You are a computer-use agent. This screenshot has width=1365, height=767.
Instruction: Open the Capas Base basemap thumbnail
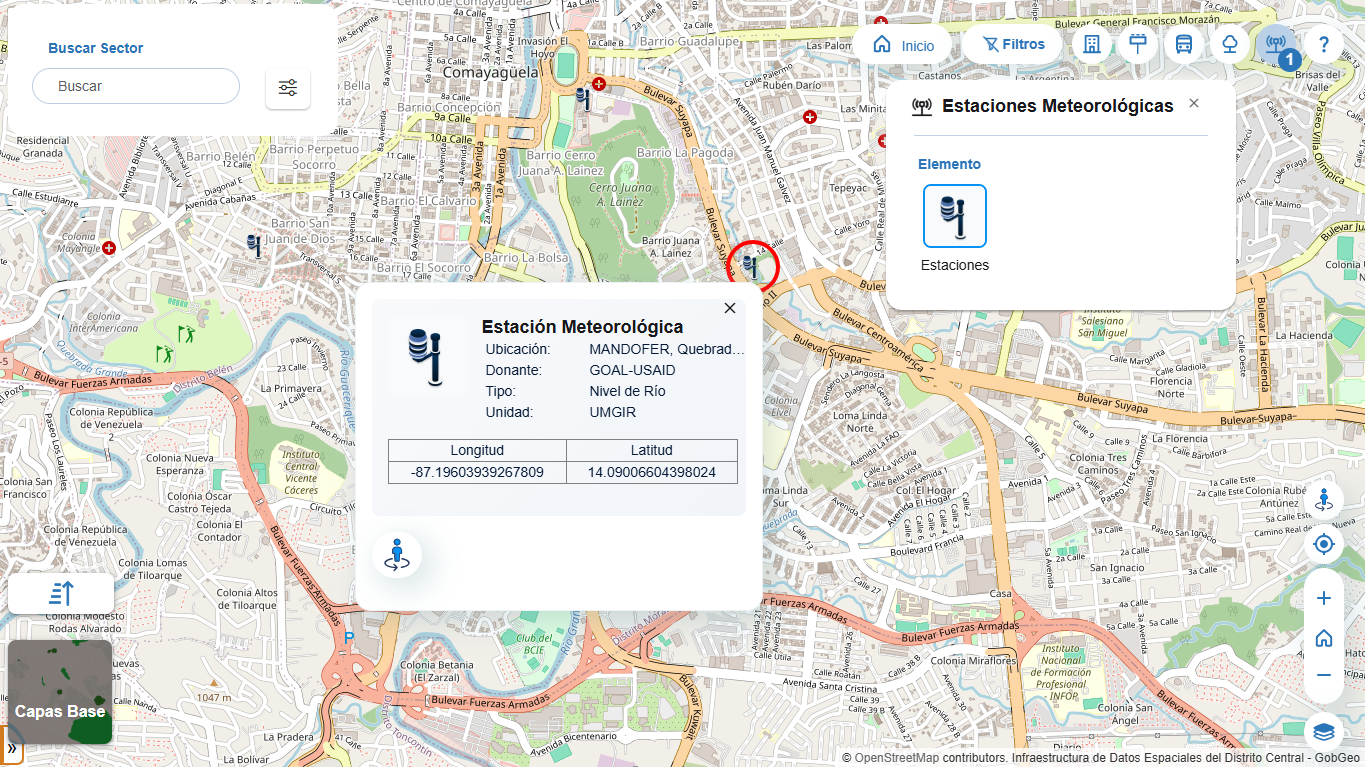click(60, 692)
